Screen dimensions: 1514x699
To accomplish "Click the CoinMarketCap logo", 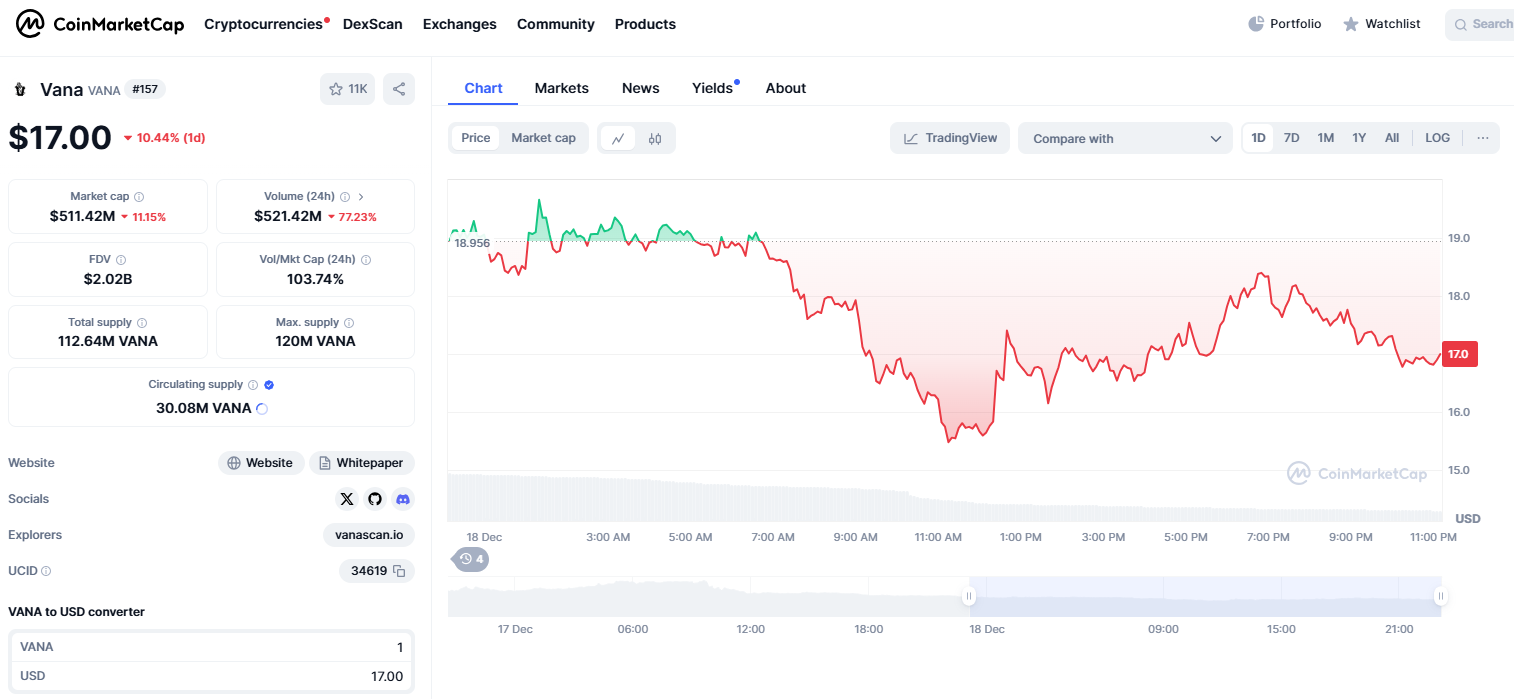I will click(100, 24).
